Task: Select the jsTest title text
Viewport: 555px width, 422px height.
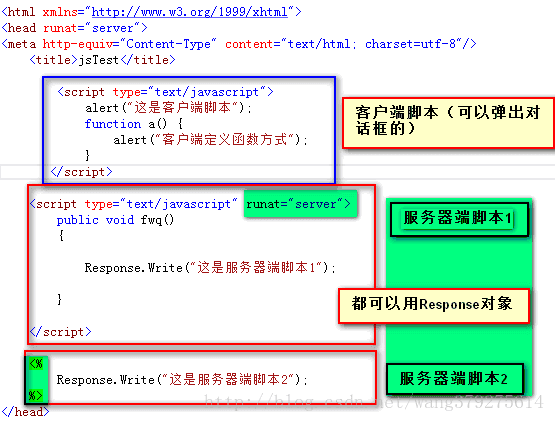Action: [x=98, y=60]
